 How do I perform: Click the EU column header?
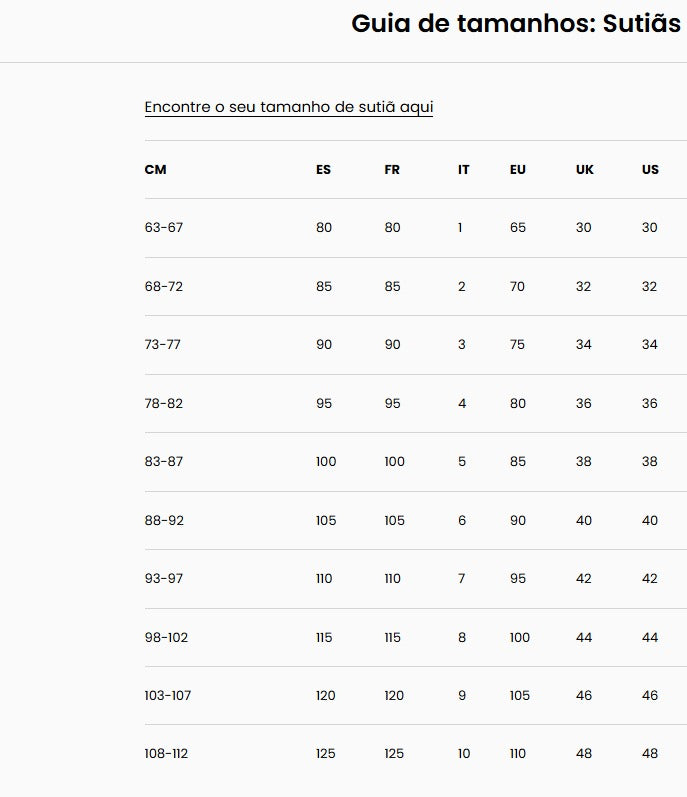517,170
